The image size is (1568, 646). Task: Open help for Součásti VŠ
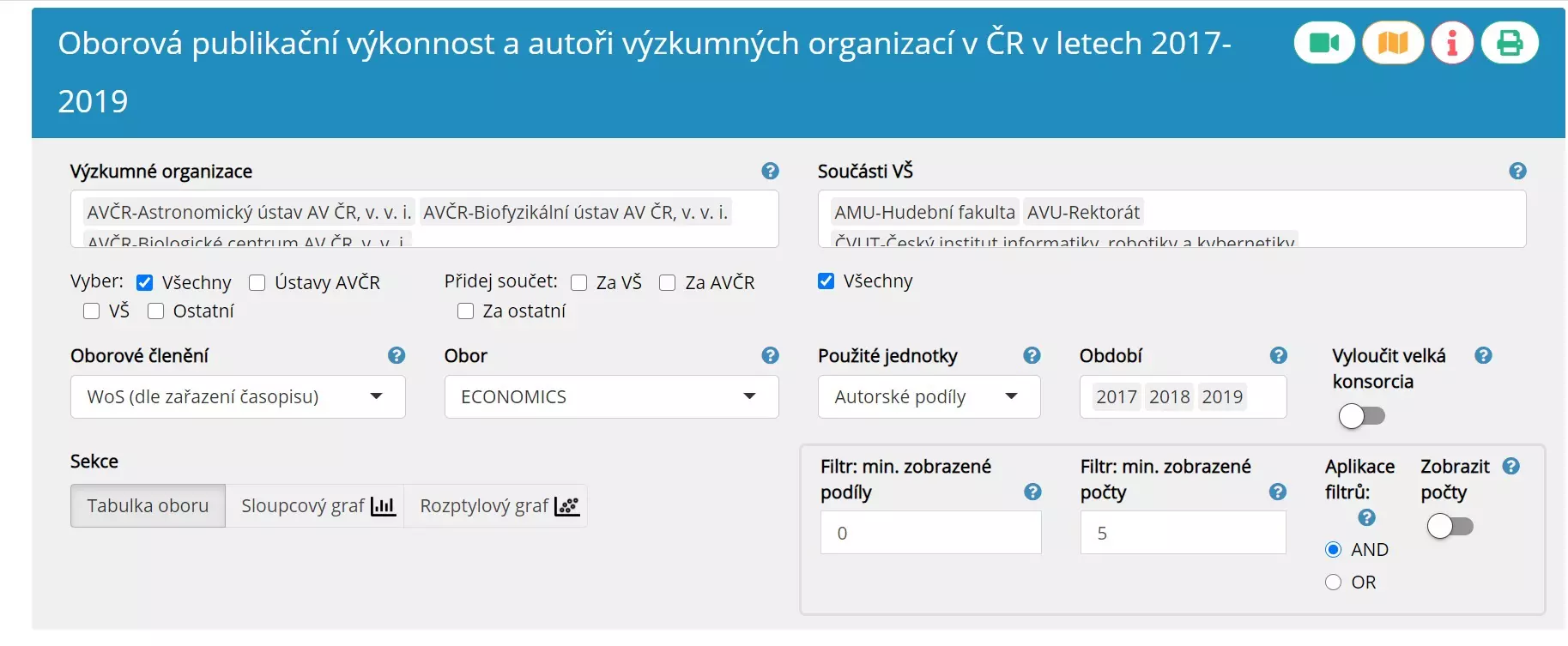click(x=1517, y=171)
